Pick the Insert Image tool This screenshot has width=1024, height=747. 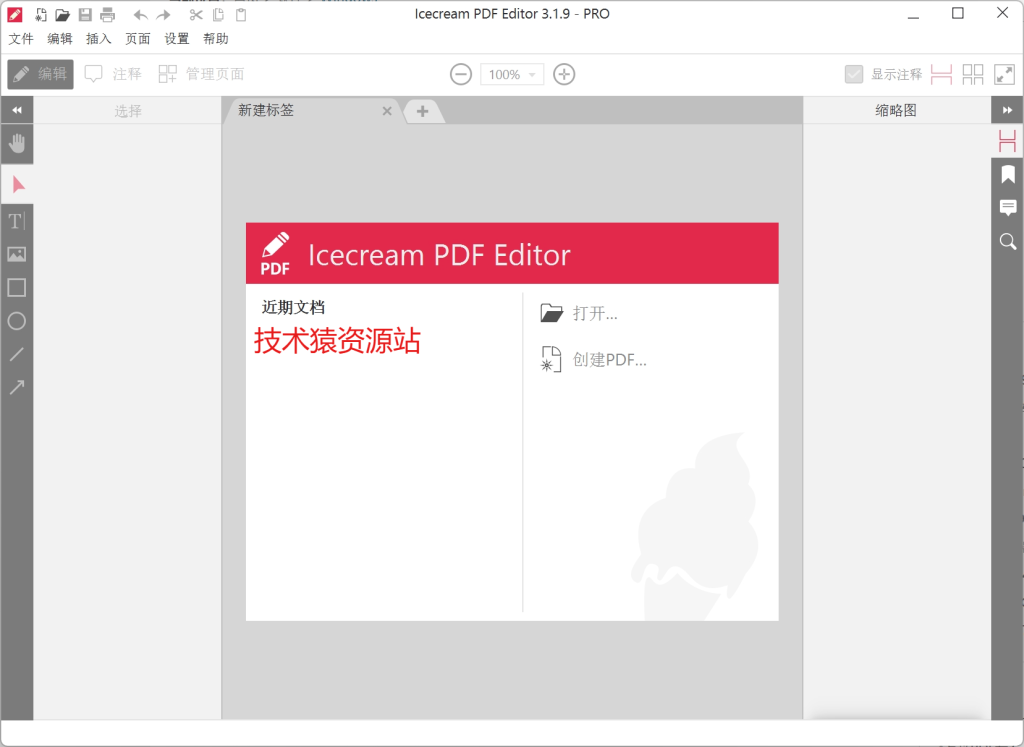coord(17,254)
